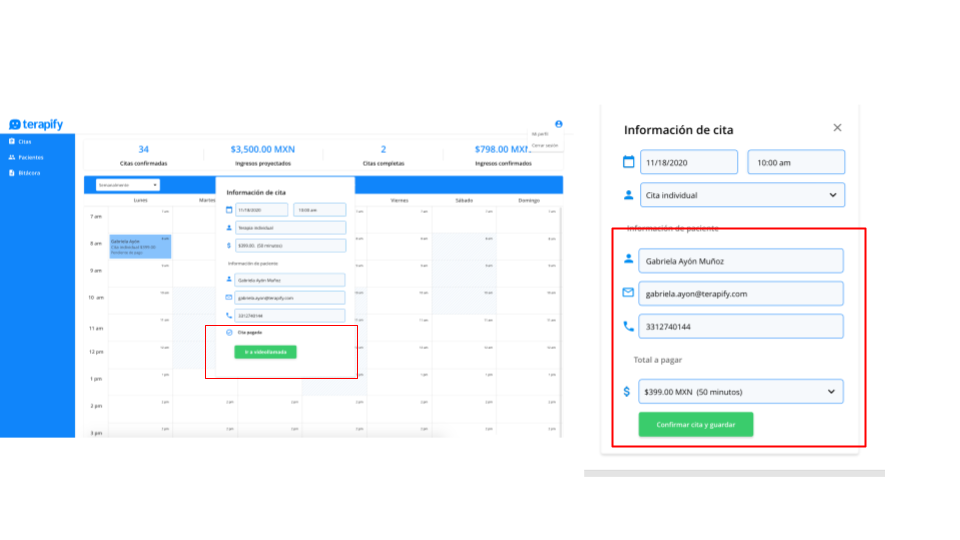
Task: Open the Semanalmente view dropdown
Action: 128,185
